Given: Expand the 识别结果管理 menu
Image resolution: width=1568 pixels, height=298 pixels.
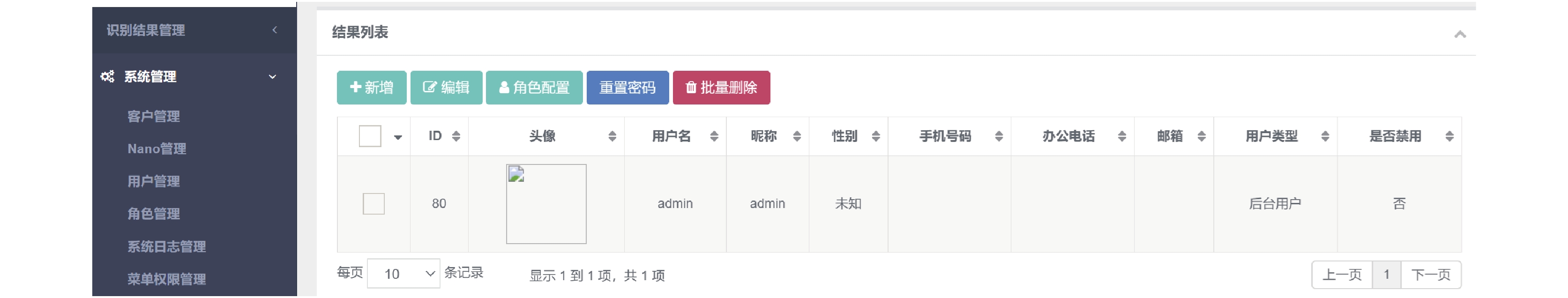Looking at the screenshot, I should 194,30.
